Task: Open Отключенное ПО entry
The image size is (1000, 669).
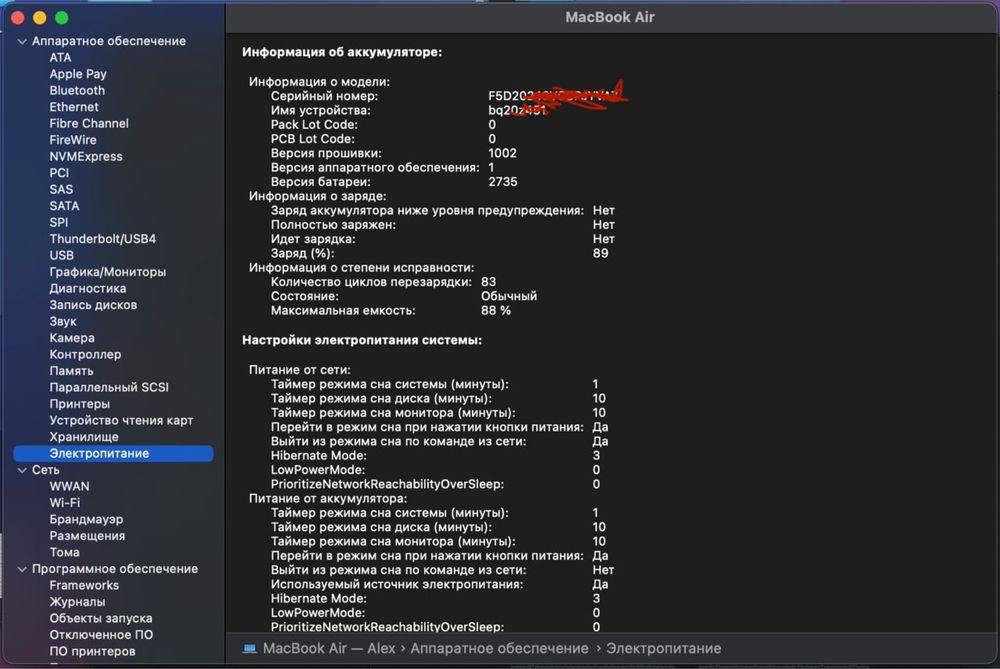Action: tap(101, 635)
